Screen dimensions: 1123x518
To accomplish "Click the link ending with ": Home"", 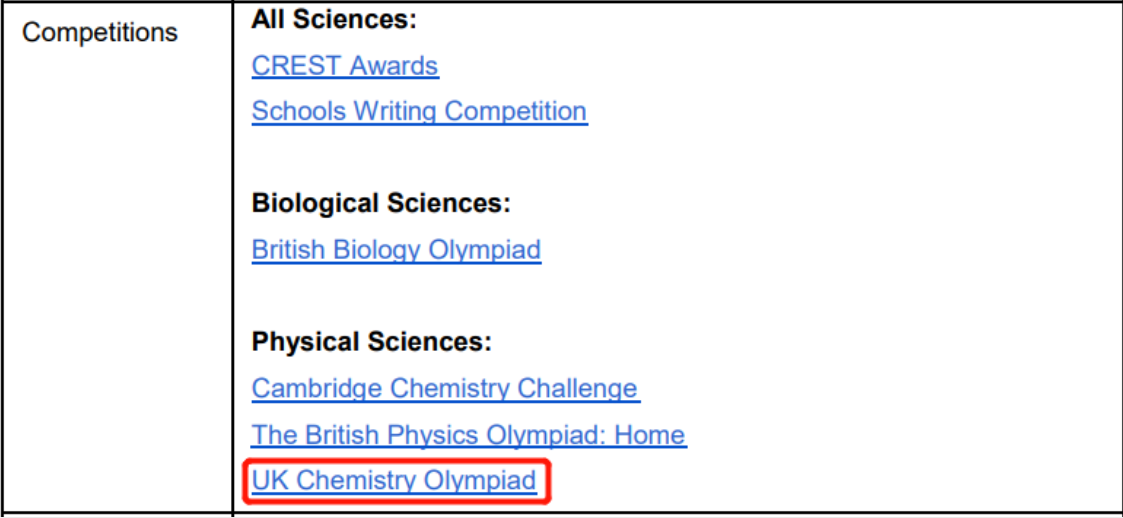I will [468, 435].
